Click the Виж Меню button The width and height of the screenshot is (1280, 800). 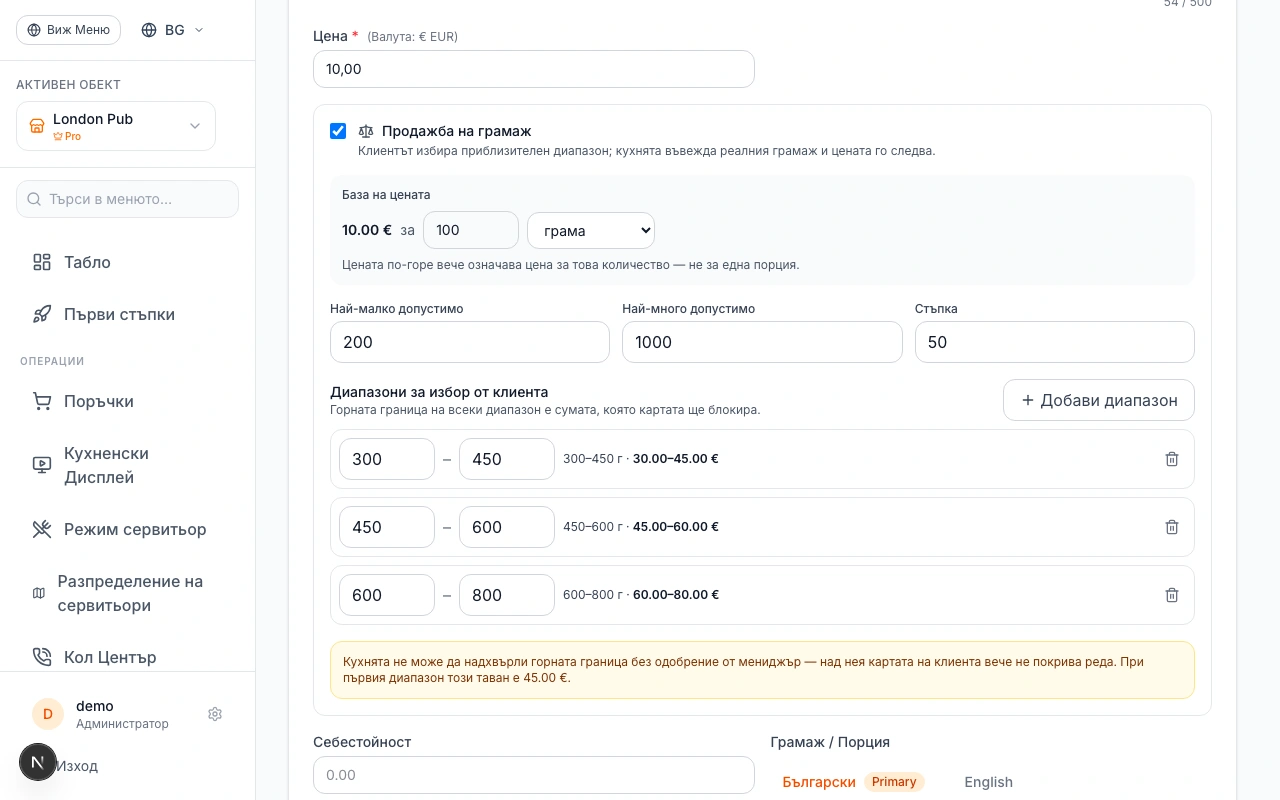pos(68,30)
